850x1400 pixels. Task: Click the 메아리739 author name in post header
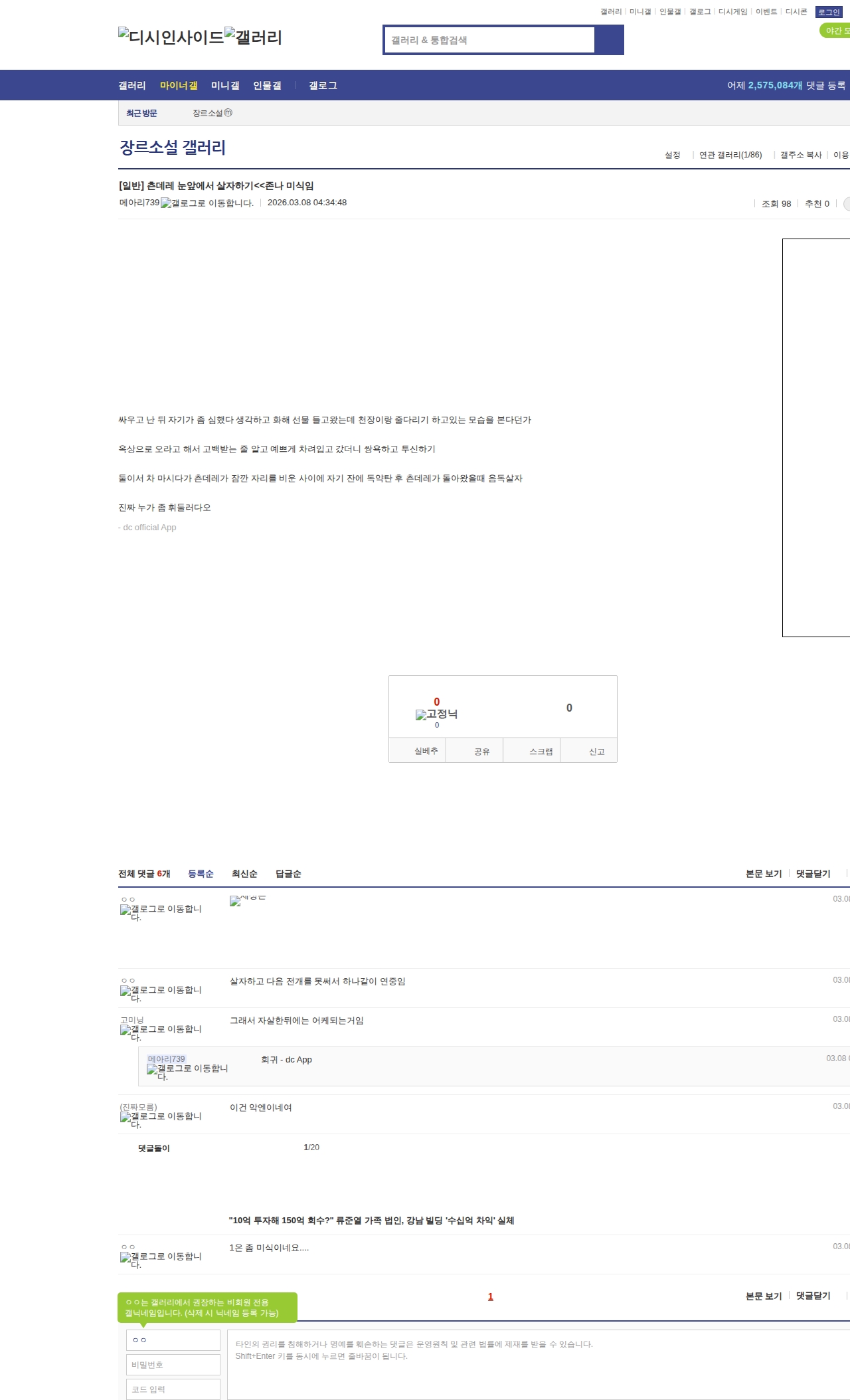tap(139, 203)
